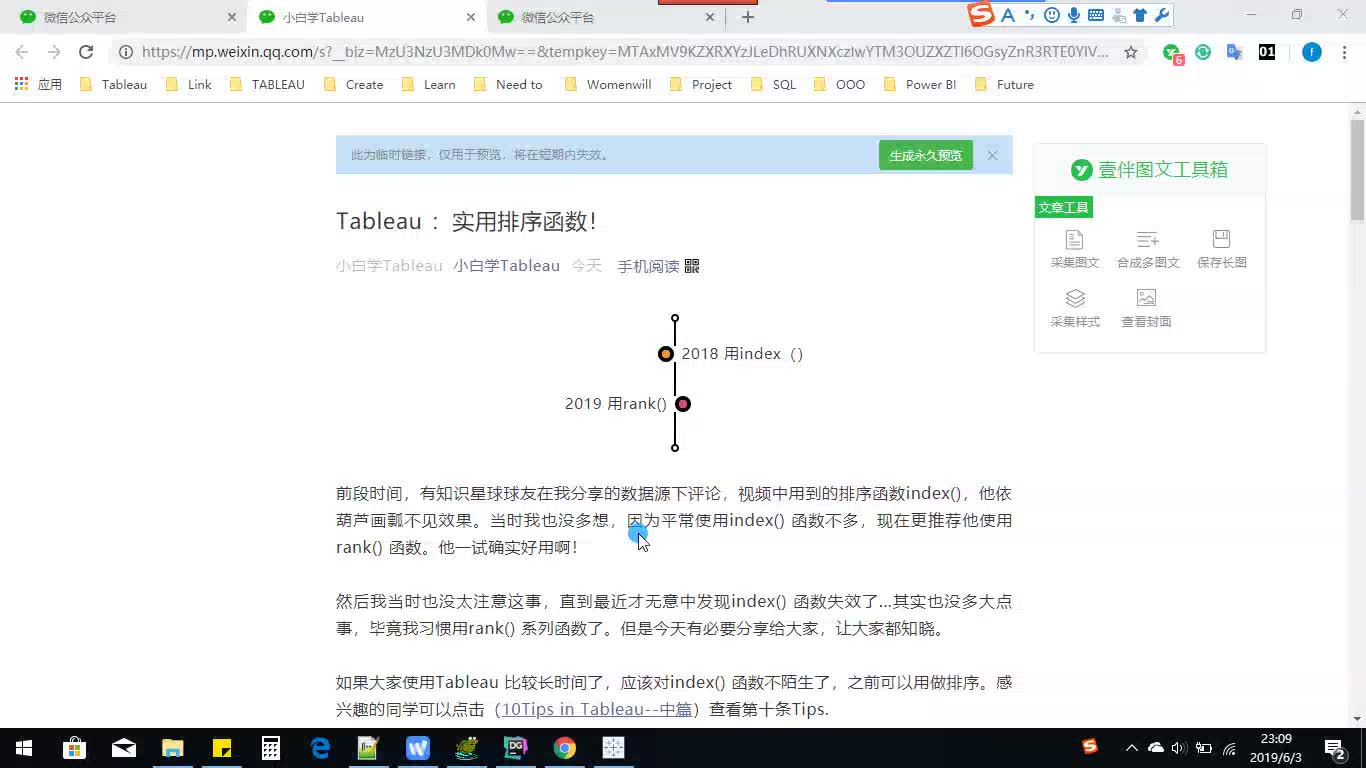Toggle Sogou punctuation mode icon
The image size is (1366, 768).
pos(1030,15)
